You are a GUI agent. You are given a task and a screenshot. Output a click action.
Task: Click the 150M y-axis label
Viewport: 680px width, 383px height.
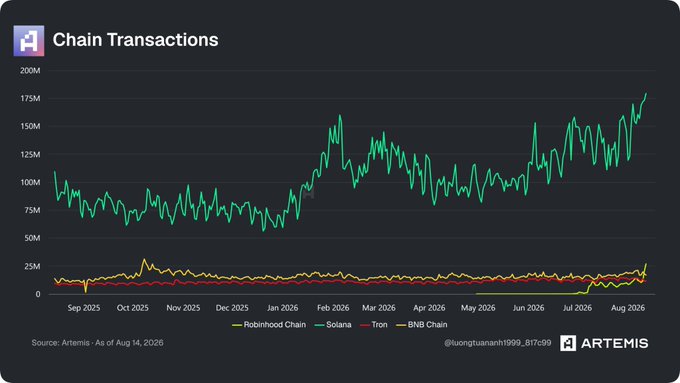(30, 126)
